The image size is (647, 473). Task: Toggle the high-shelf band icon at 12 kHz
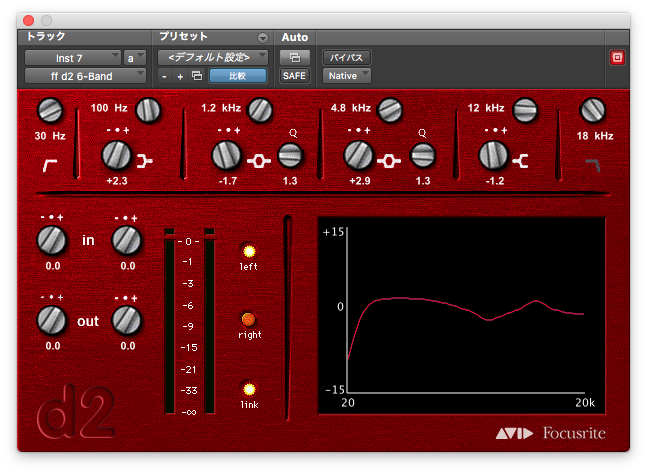point(520,161)
